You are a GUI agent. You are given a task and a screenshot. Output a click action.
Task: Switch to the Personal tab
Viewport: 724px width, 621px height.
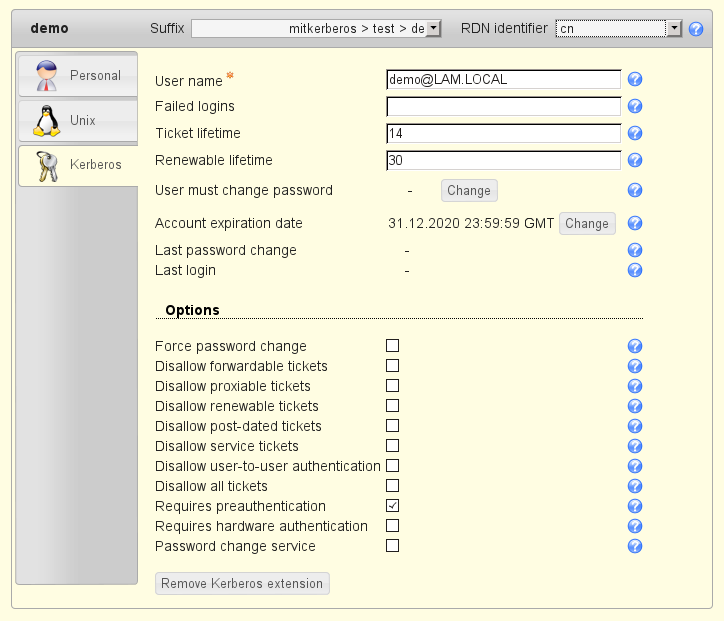[78, 75]
